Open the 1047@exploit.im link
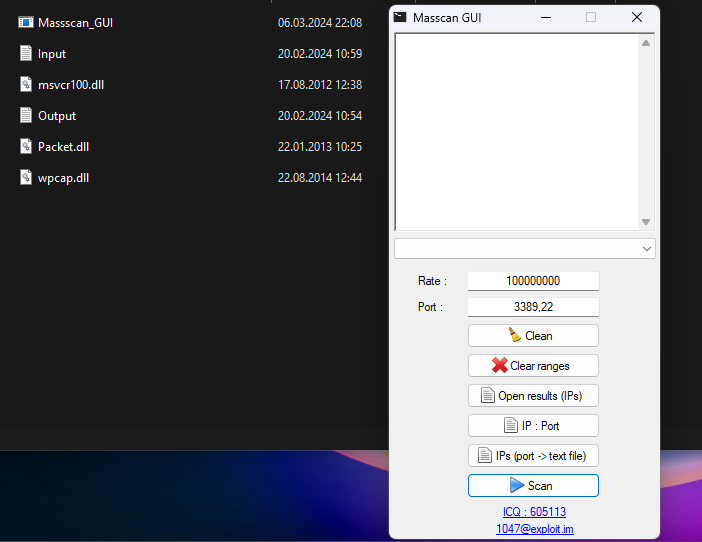 535,529
